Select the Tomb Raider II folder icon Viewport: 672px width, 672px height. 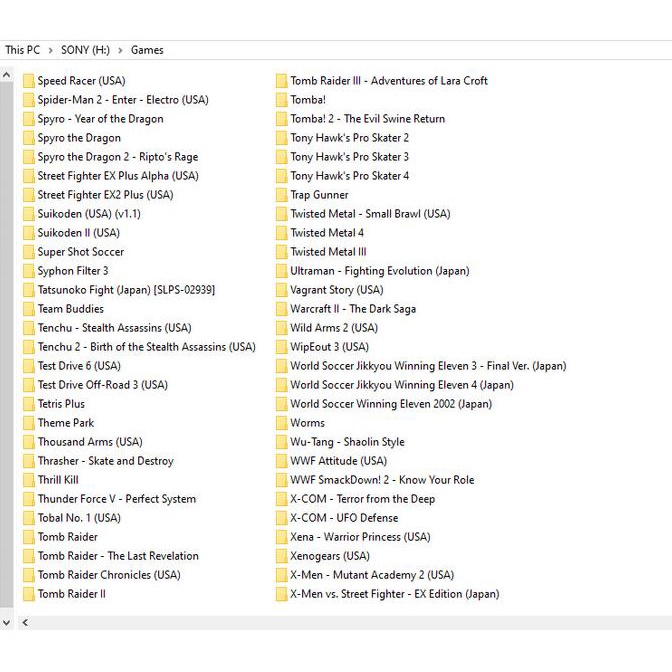[x=29, y=594]
